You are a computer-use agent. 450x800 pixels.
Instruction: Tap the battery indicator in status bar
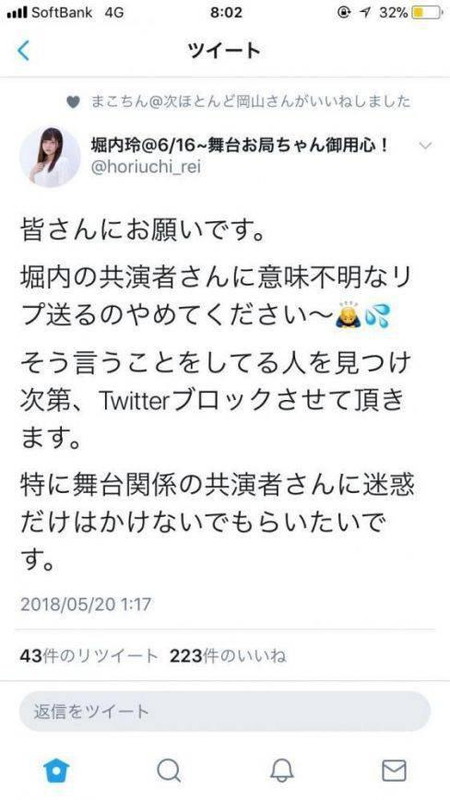[x=427, y=12]
